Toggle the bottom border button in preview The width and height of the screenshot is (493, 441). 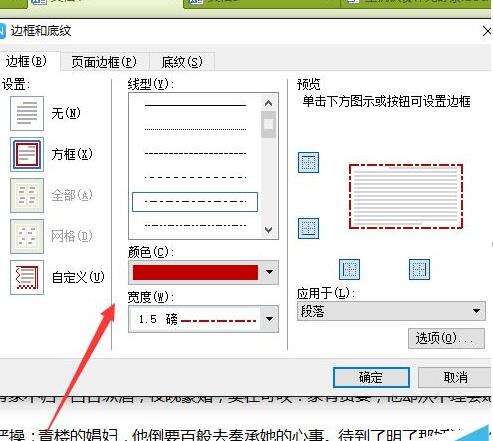point(308,229)
